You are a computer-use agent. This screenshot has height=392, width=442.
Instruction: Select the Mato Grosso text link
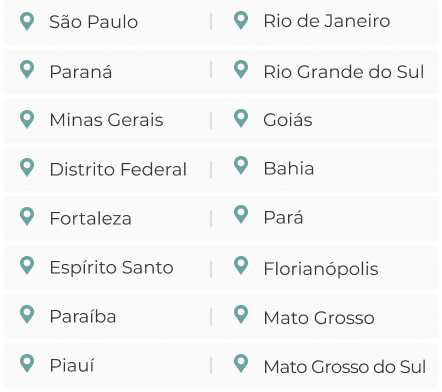319,317
